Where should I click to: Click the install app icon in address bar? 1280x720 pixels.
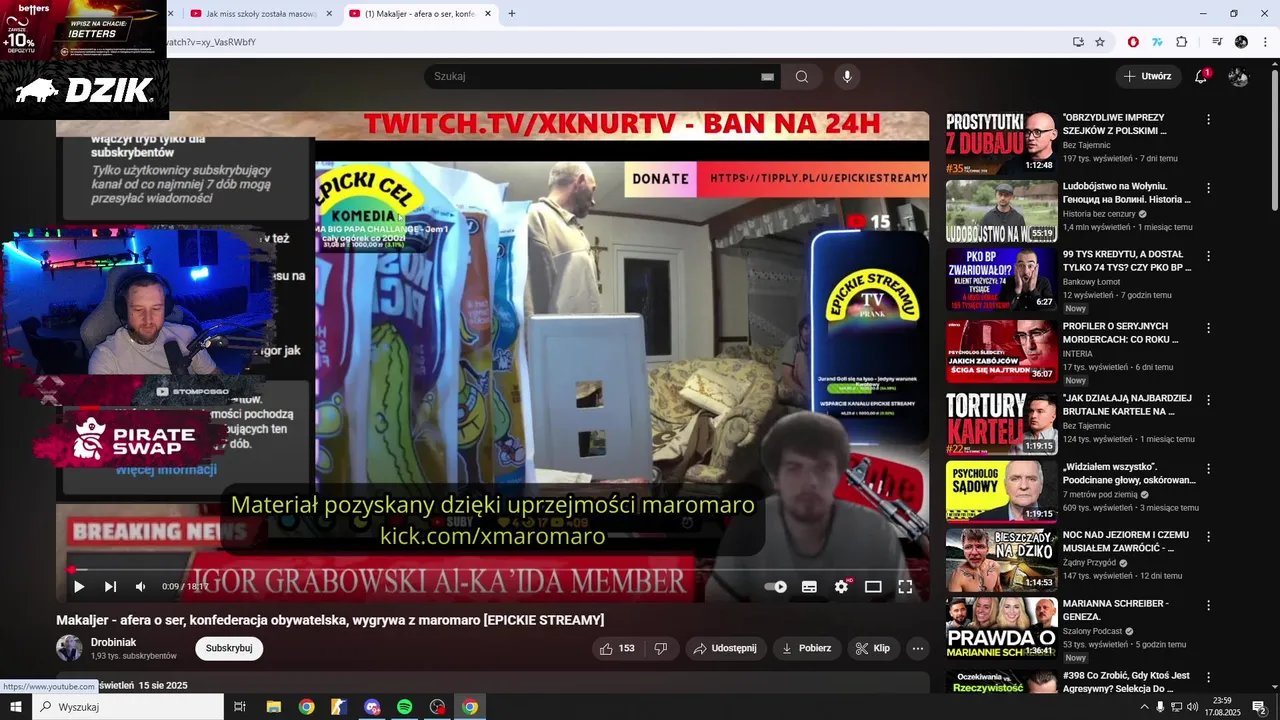[x=1078, y=42]
